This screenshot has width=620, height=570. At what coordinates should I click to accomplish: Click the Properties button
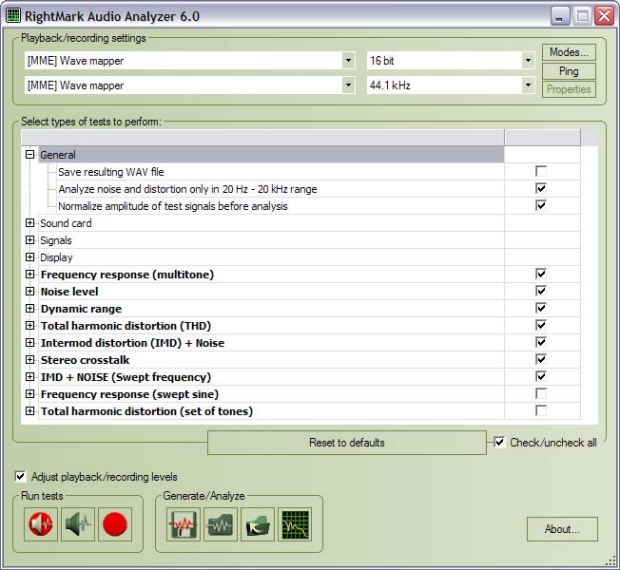569,89
